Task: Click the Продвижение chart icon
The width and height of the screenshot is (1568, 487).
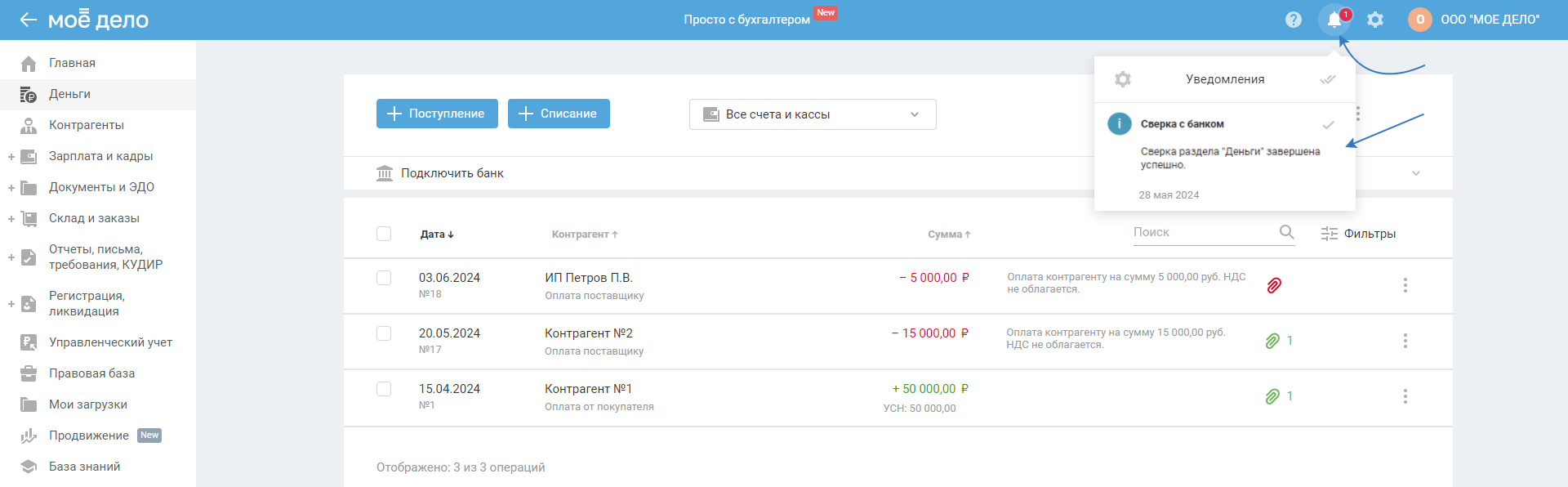Action: (x=29, y=436)
